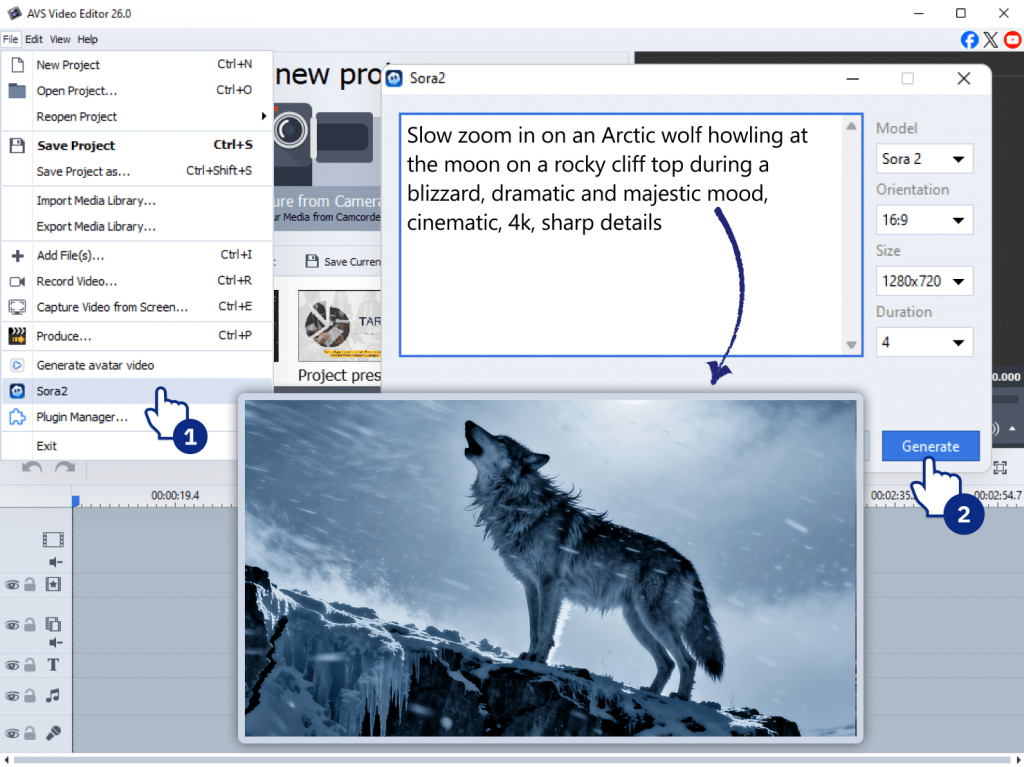Click the Open Project folder icon

[x=17, y=90]
